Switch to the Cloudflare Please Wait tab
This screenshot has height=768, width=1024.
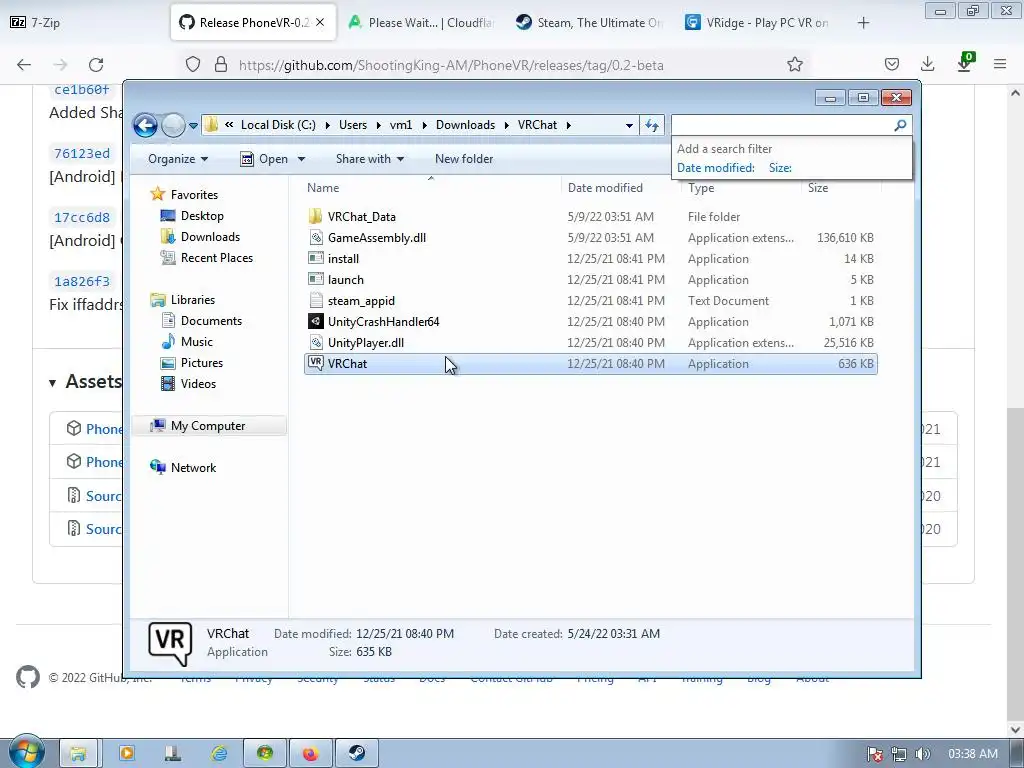[x=422, y=22]
